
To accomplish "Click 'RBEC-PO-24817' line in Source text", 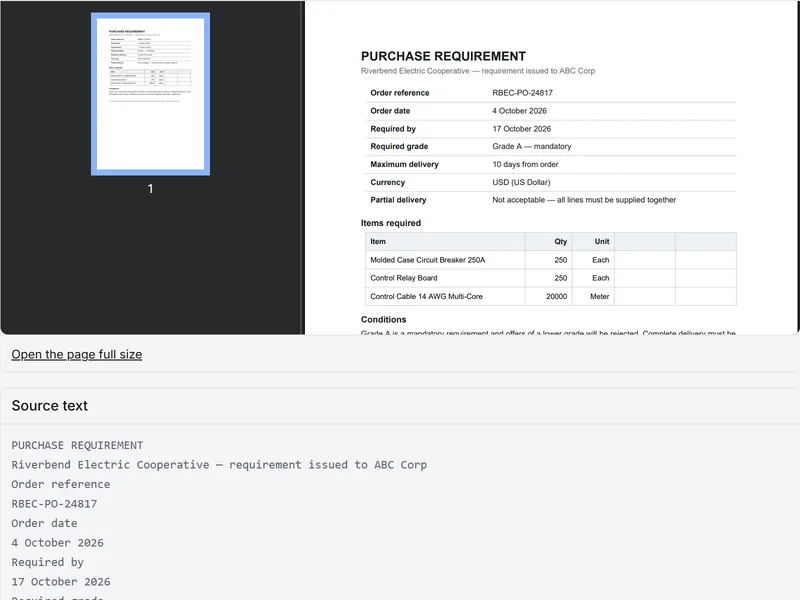I will pos(54,504).
